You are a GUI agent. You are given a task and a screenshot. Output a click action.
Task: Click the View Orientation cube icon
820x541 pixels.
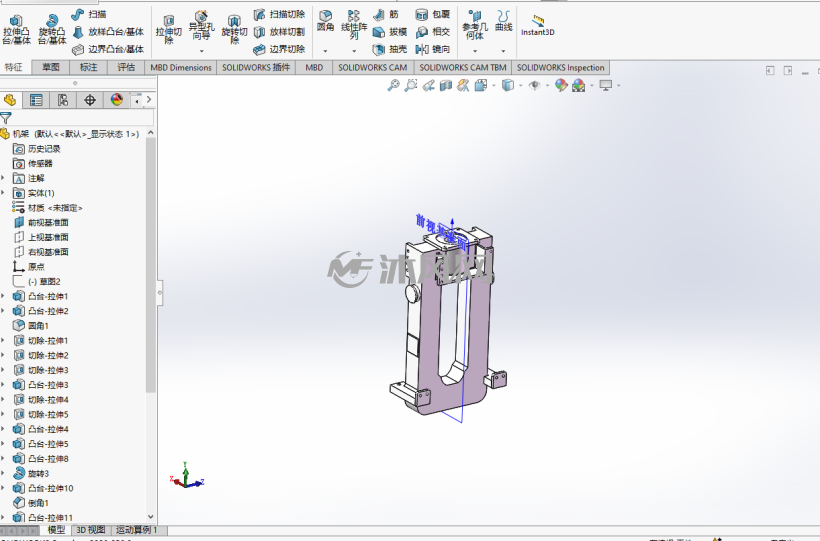click(481, 85)
